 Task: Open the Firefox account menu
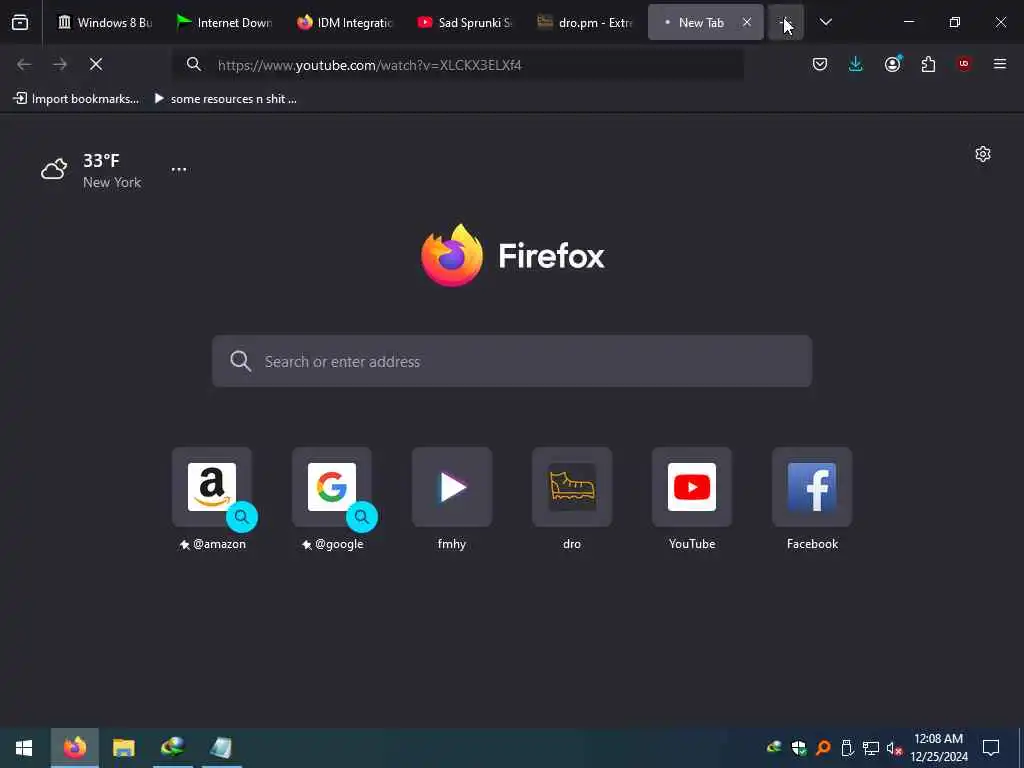coord(892,64)
